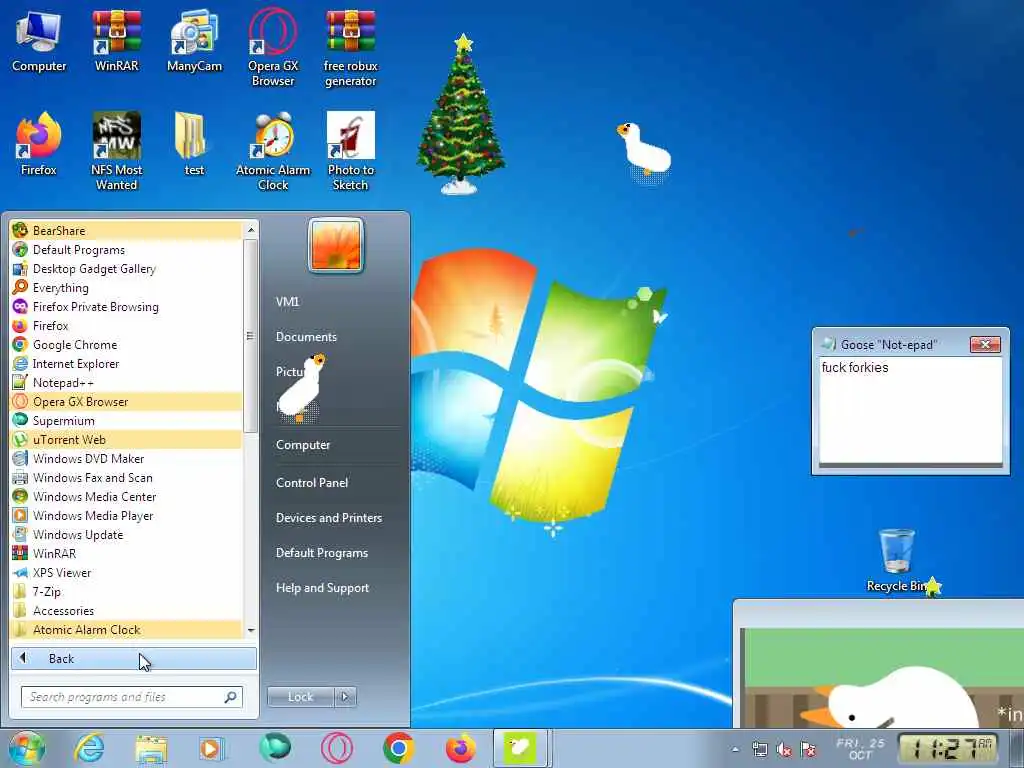Launch uTorrent Web from the programs list

click(x=126, y=440)
